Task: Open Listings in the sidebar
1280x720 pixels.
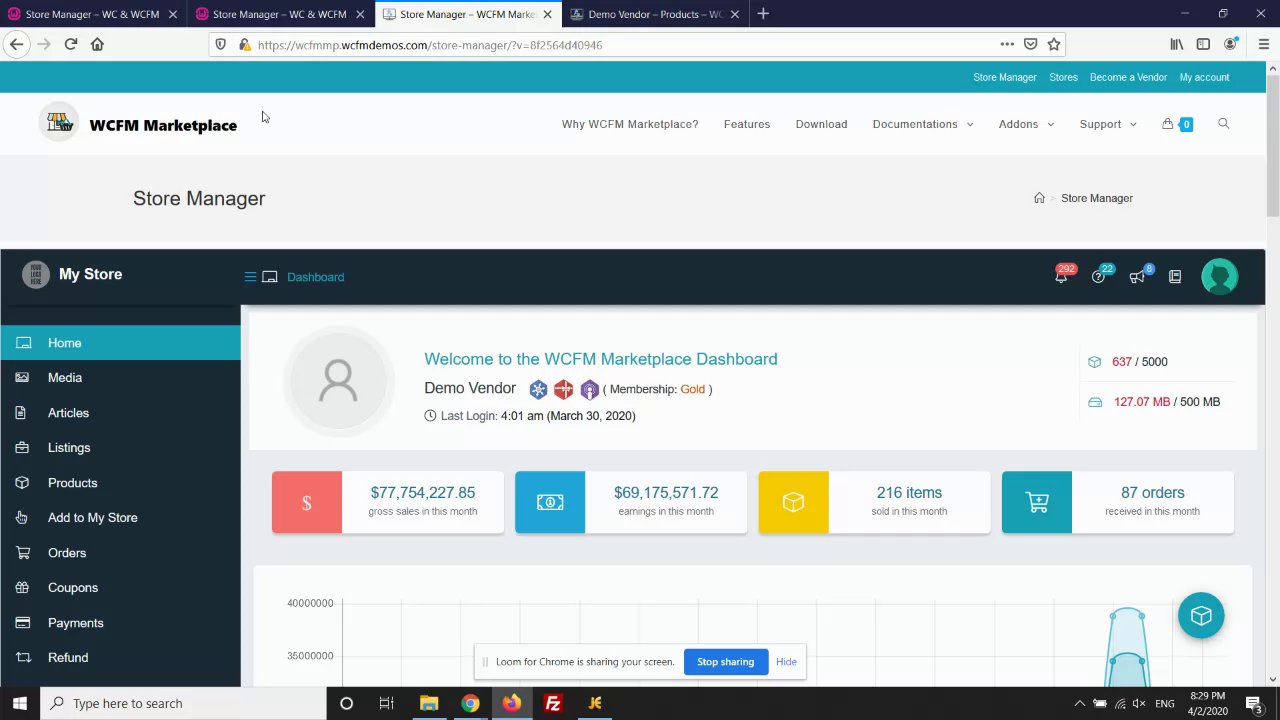Action: 120,448
